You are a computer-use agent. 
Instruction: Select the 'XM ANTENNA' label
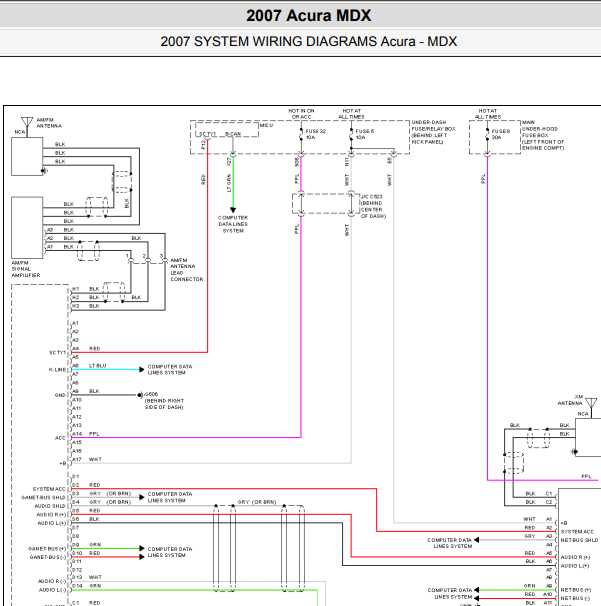[x=570, y=400]
